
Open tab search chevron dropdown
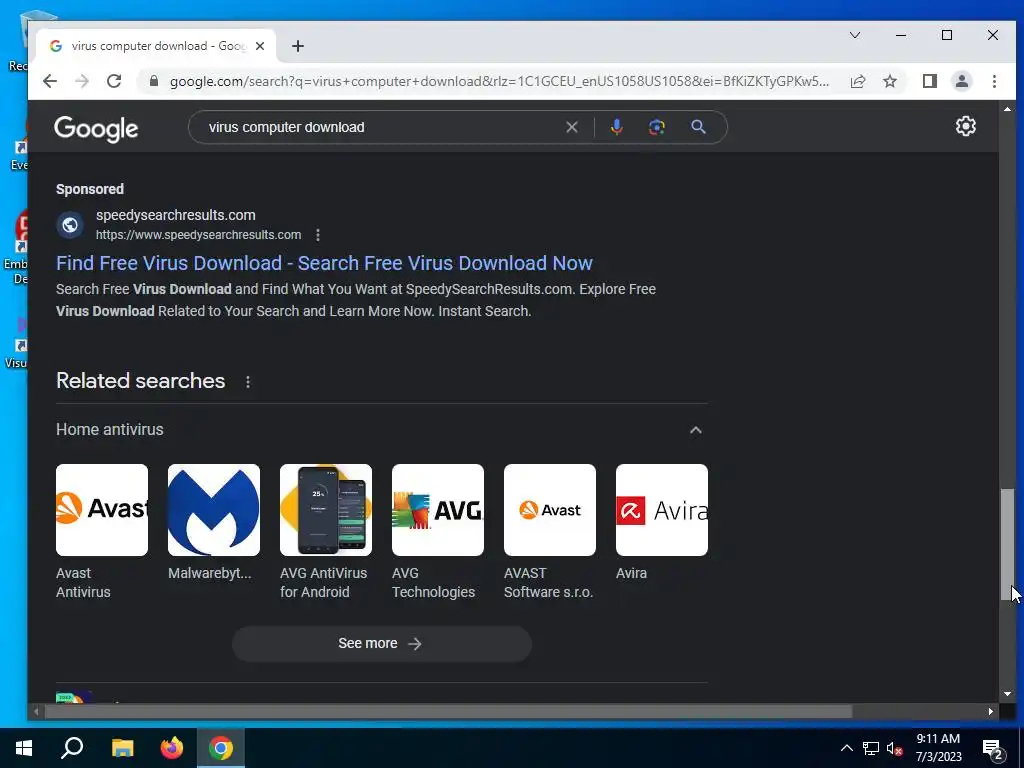(x=855, y=35)
